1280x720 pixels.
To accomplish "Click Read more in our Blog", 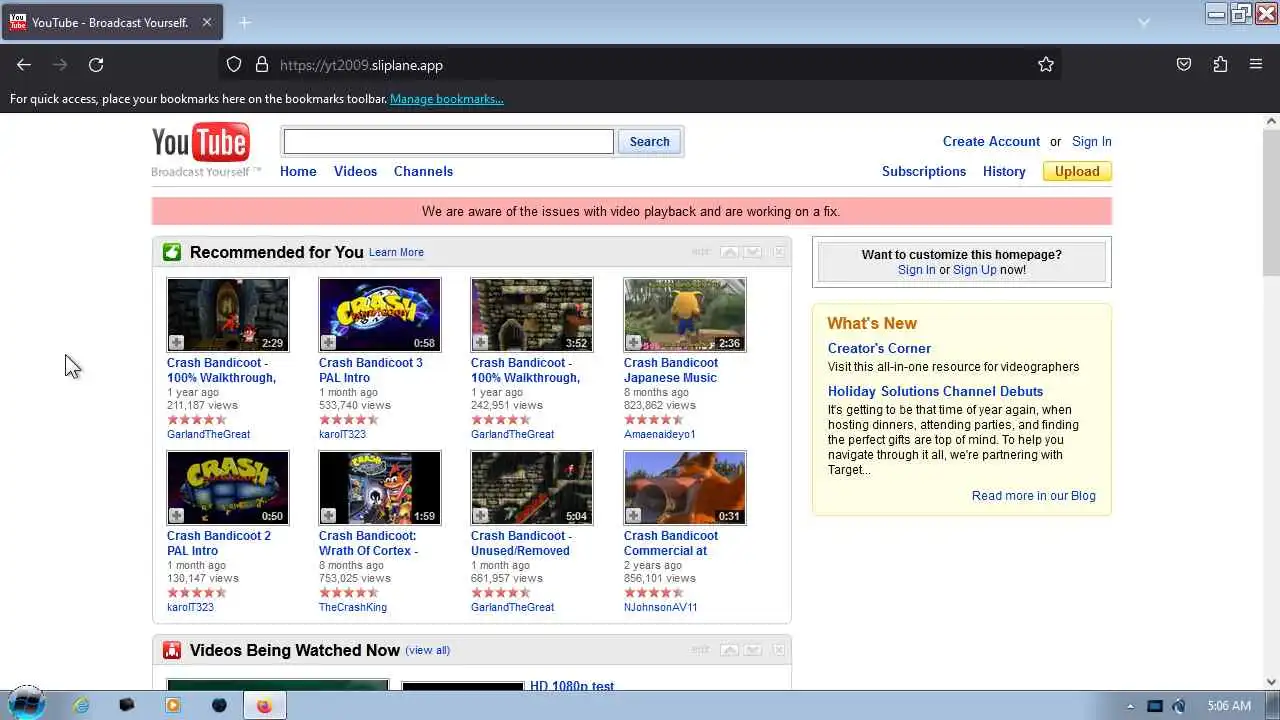I will pyautogui.click(x=1033, y=496).
